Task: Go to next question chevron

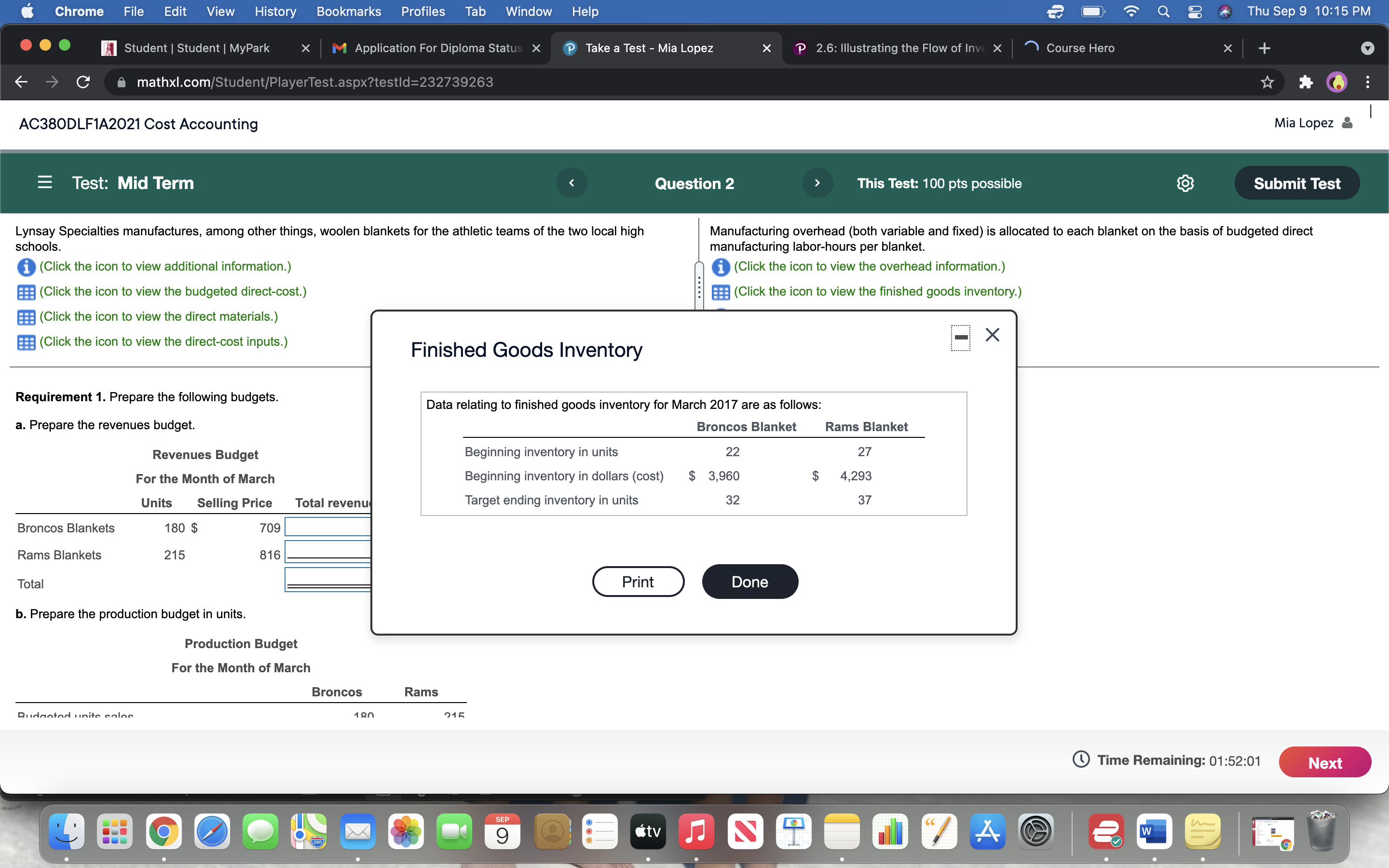Action: [817, 183]
